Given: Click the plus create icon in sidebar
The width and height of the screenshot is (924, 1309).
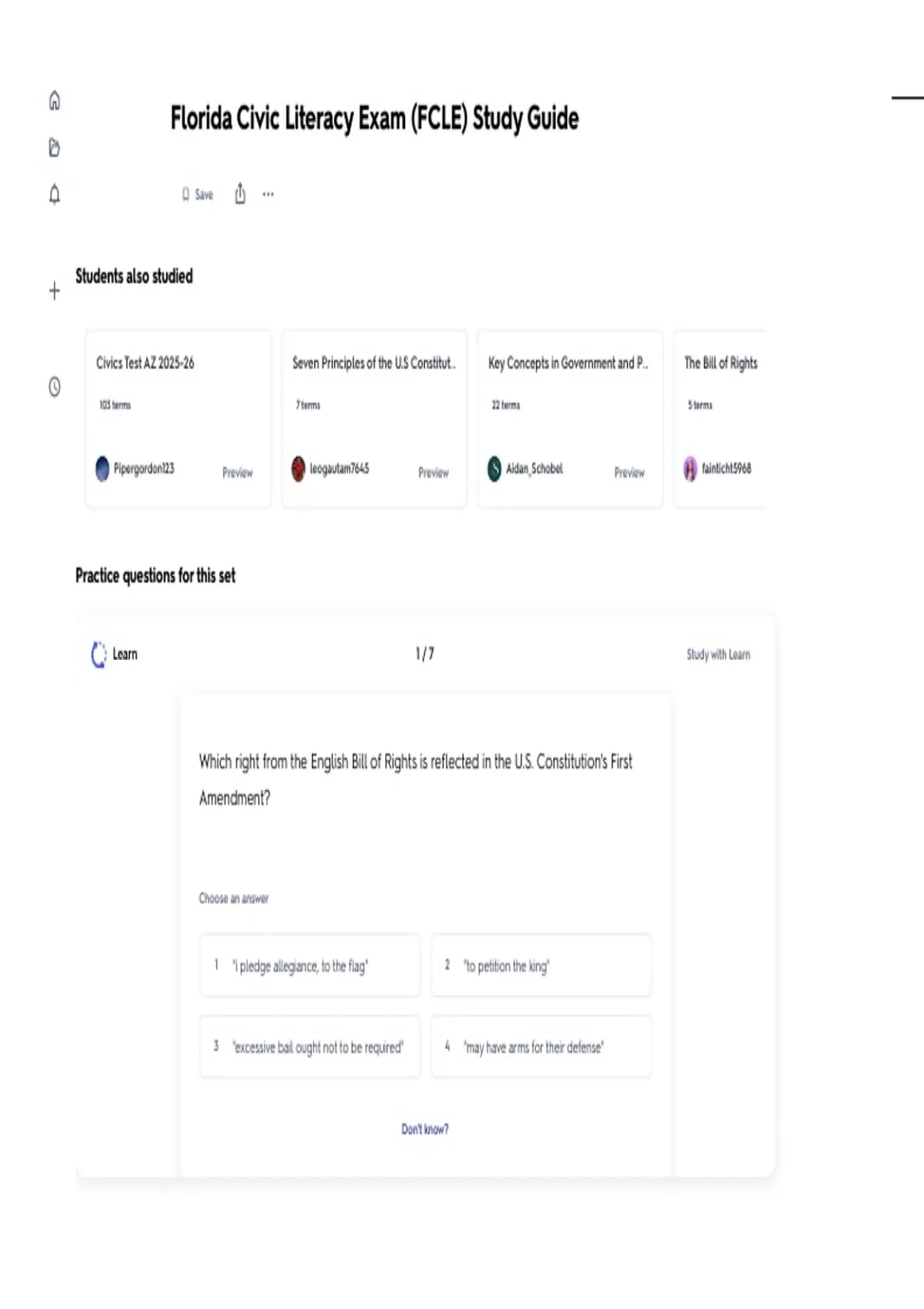Looking at the screenshot, I should pos(55,291).
